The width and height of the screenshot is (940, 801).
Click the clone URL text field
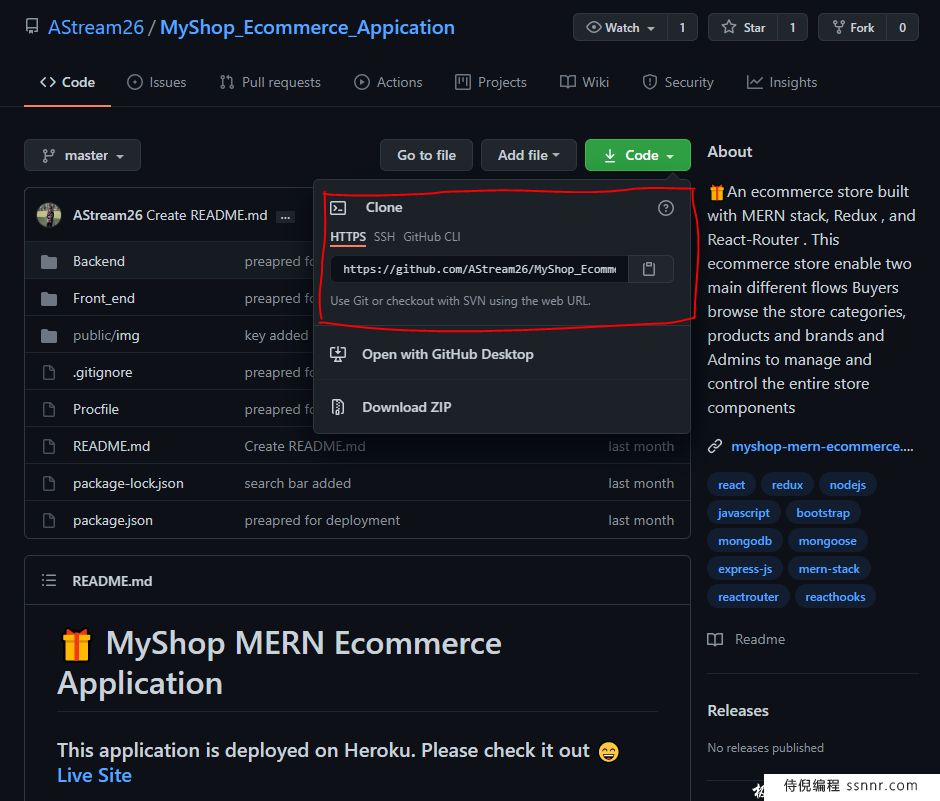point(479,269)
